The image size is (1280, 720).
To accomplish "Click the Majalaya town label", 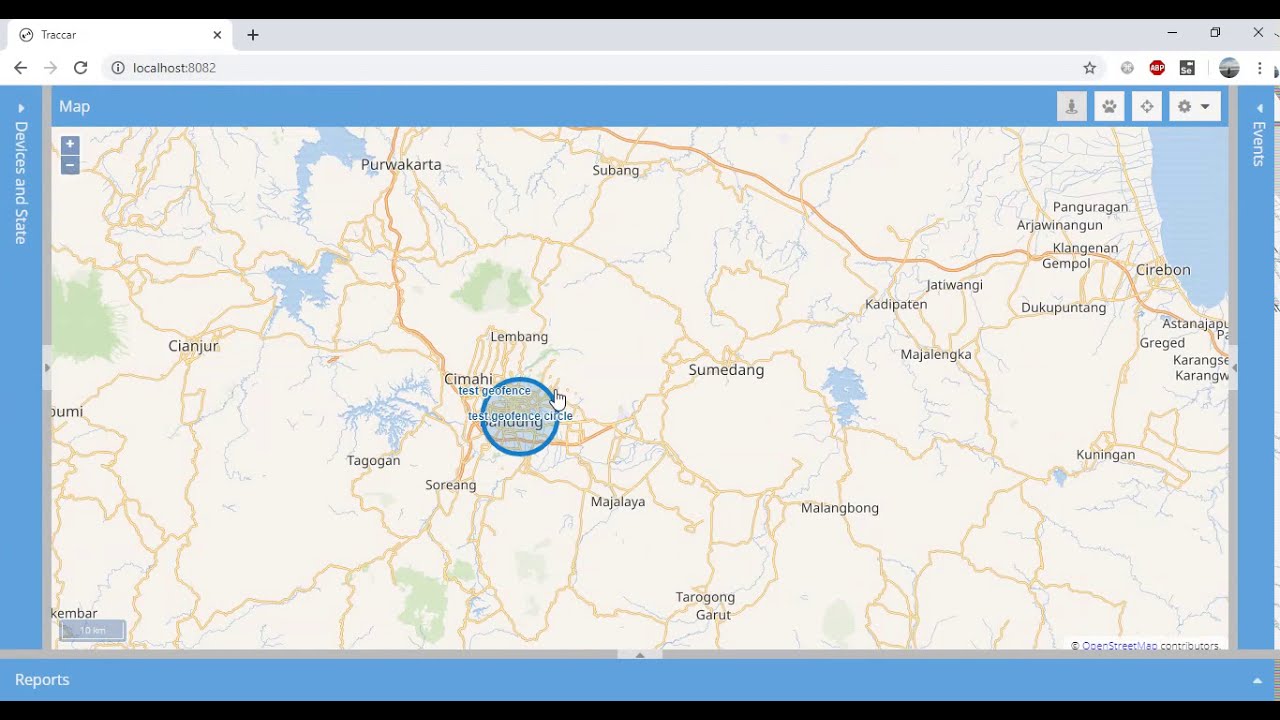I will [x=618, y=502].
